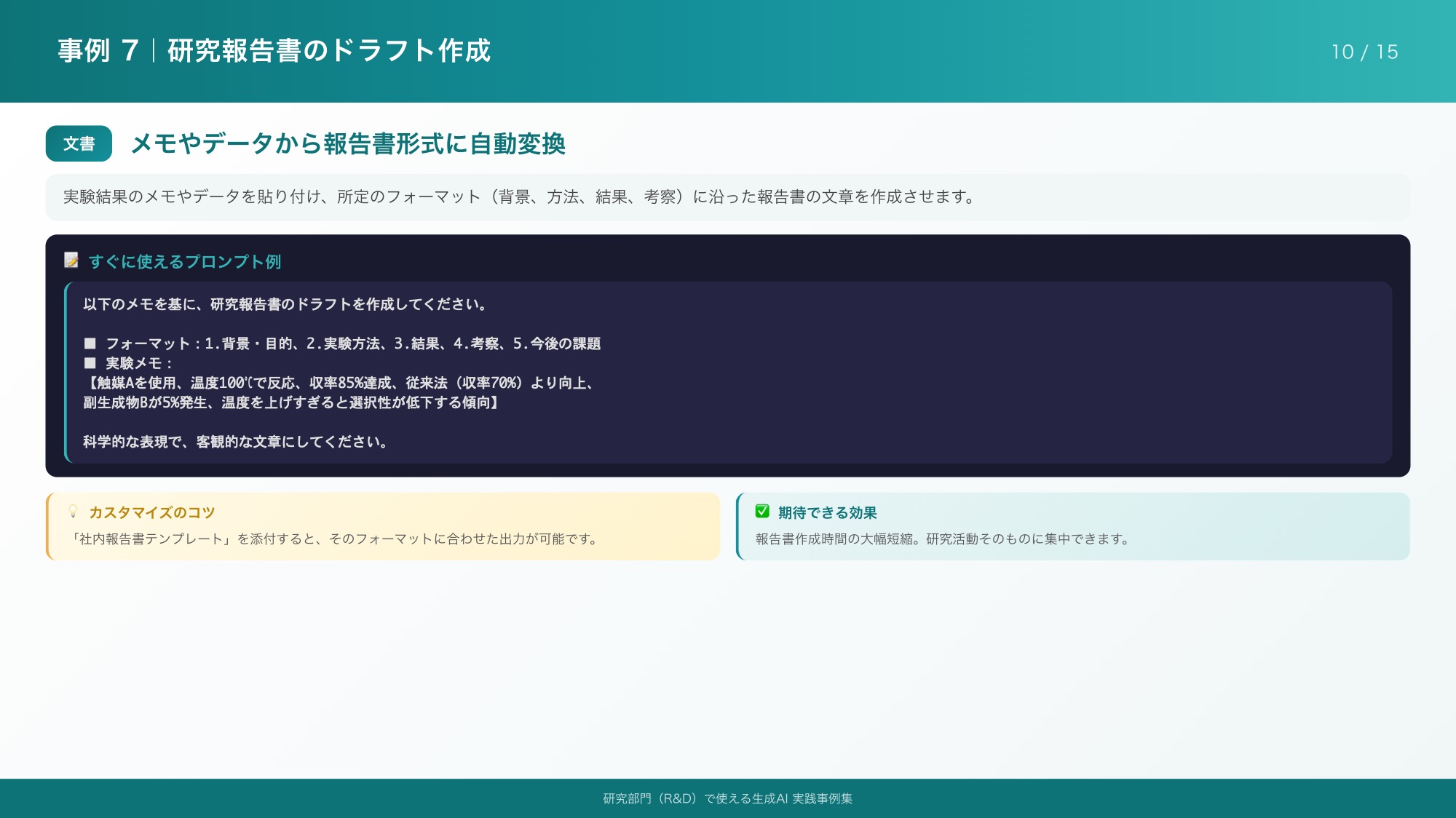Click footer text 研究部門（R&D）で使える生成AI 実践事例集
The width and height of the screenshot is (1456, 818).
click(x=728, y=798)
